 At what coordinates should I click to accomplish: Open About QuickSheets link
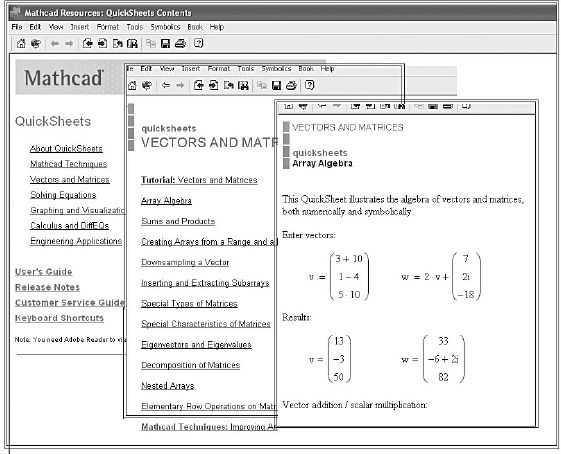[x=66, y=148]
